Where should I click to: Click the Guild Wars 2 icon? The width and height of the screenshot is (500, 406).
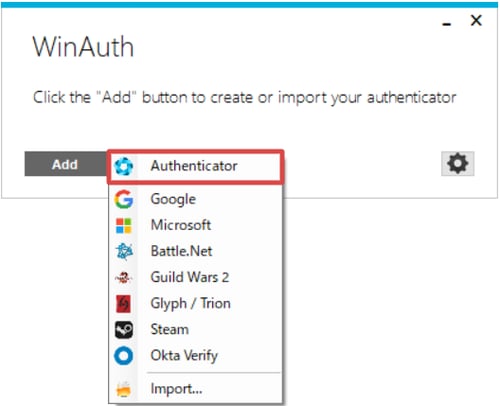point(124,277)
